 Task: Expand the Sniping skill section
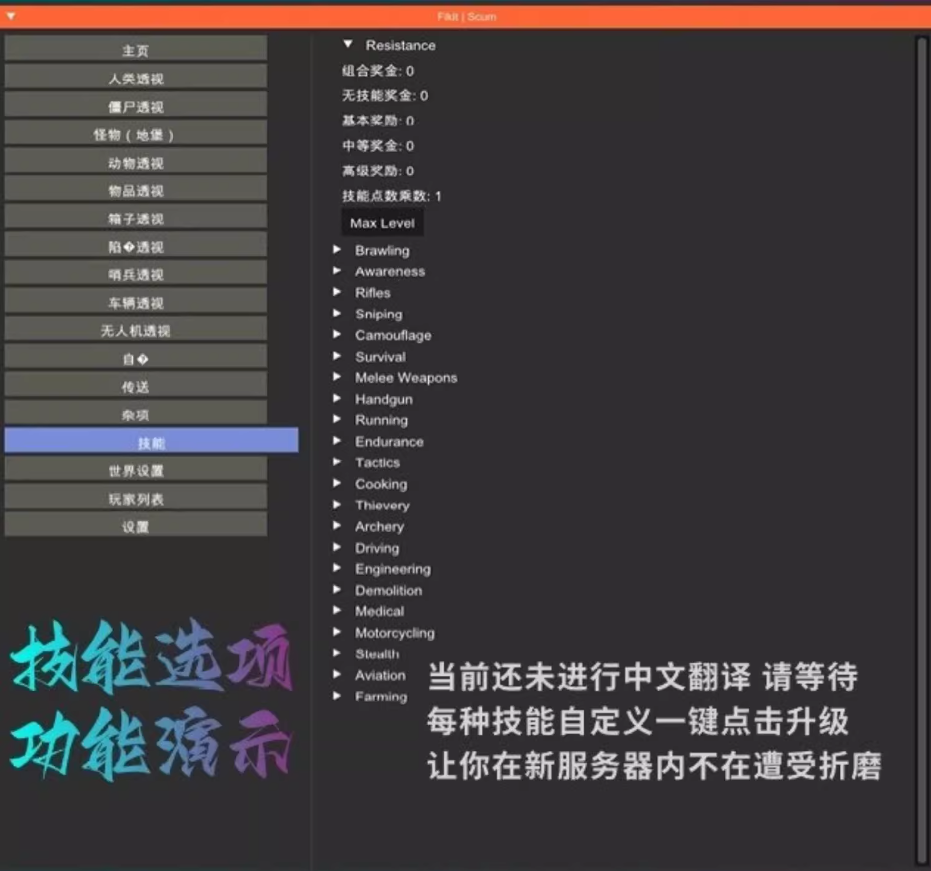coord(338,314)
